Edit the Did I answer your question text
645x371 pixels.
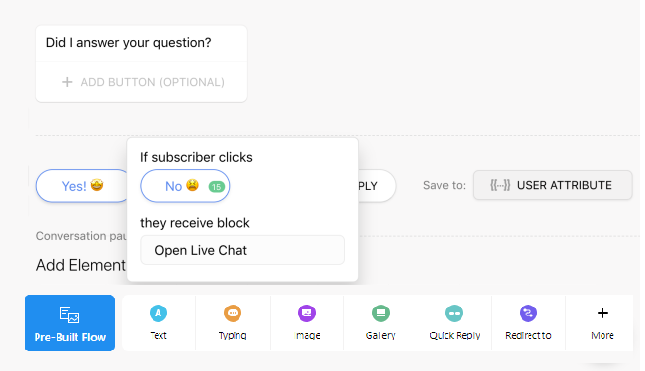pos(129,43)
